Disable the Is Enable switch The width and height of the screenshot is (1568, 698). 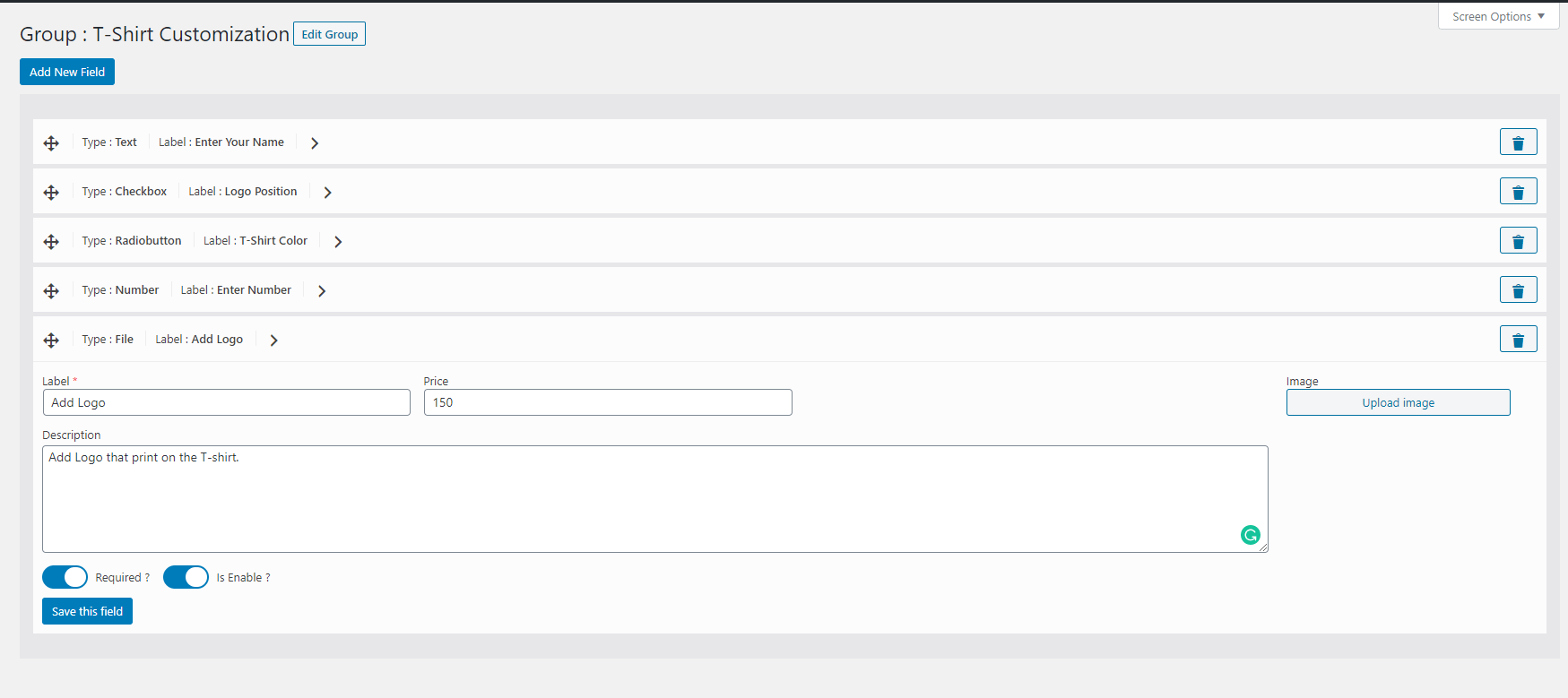point(186,577)
